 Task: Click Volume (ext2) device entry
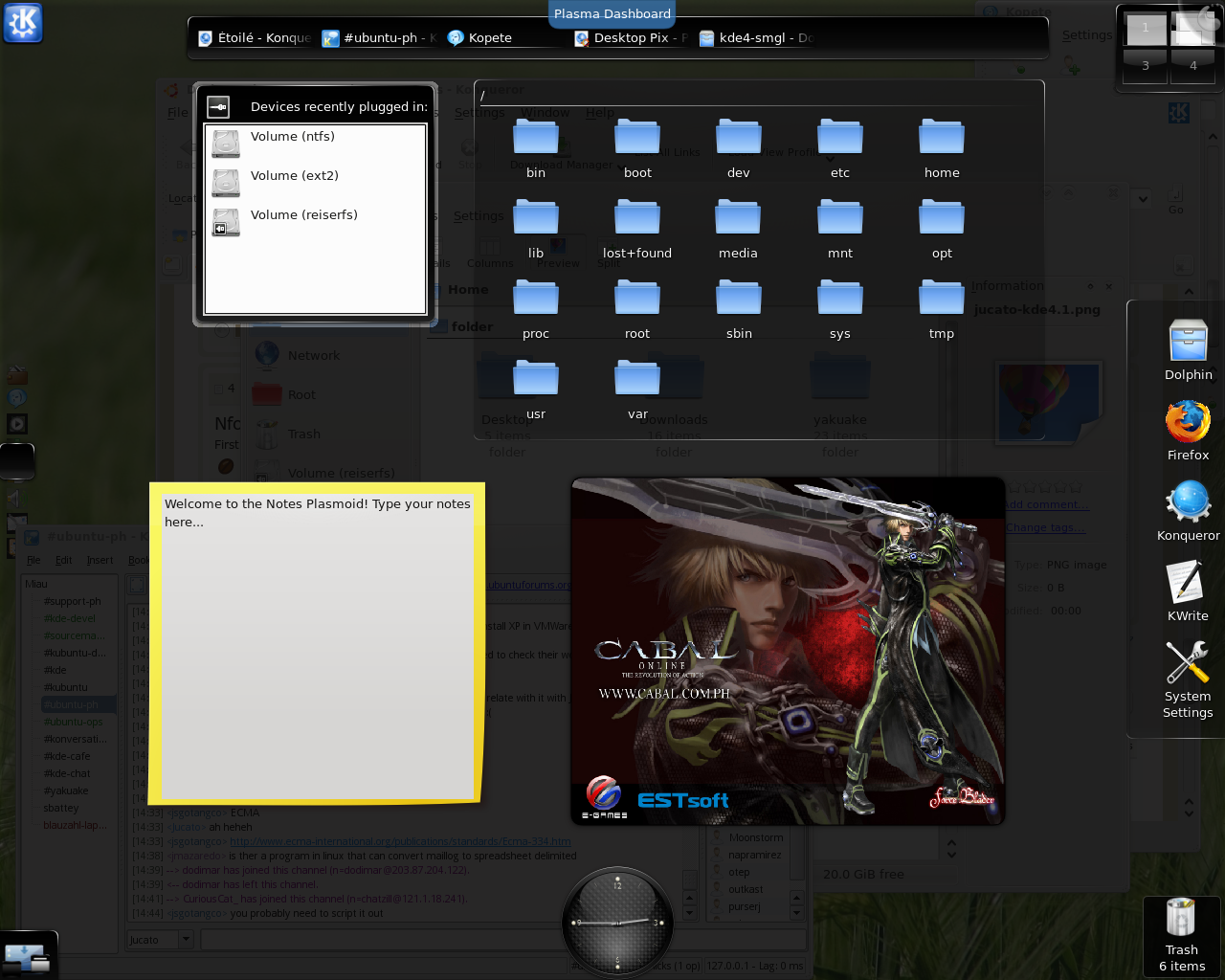294,176
